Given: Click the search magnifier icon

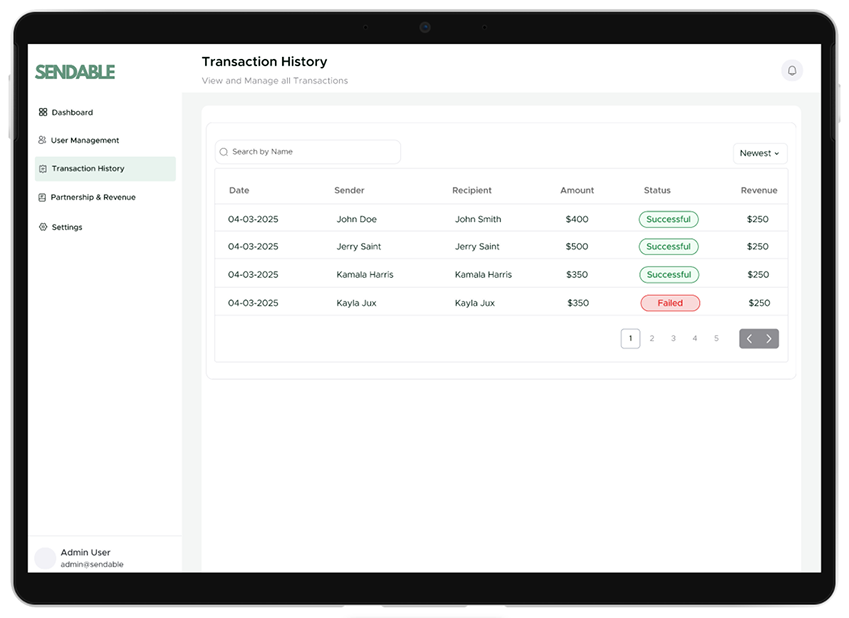Looking at the screenshot, I should coord(222,151).
